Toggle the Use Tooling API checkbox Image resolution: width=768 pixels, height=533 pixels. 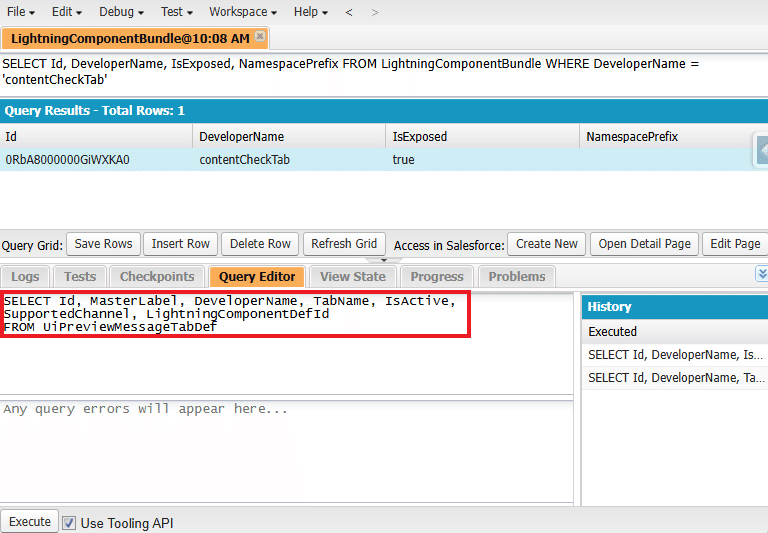click(x=69, y=523)
